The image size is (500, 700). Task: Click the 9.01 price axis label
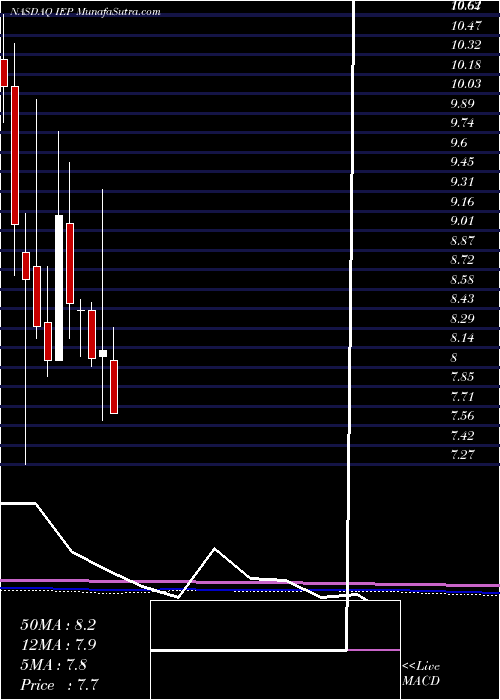462,221
